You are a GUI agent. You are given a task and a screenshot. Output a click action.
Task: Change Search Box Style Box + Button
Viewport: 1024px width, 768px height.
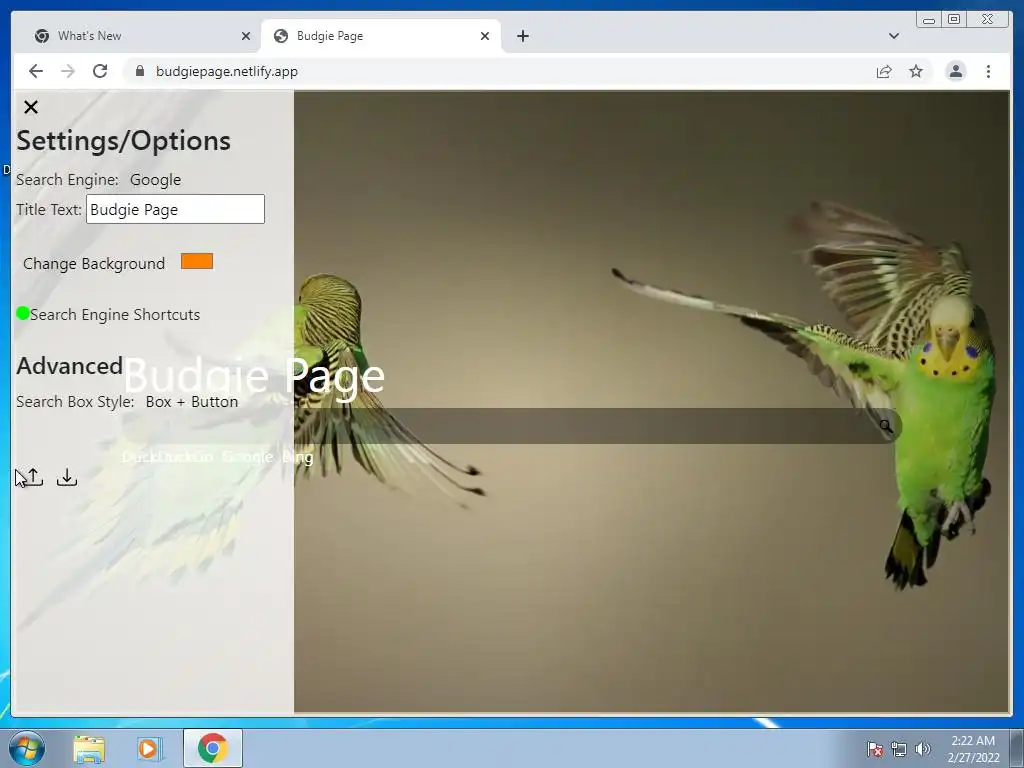click(x=192, y=402)
